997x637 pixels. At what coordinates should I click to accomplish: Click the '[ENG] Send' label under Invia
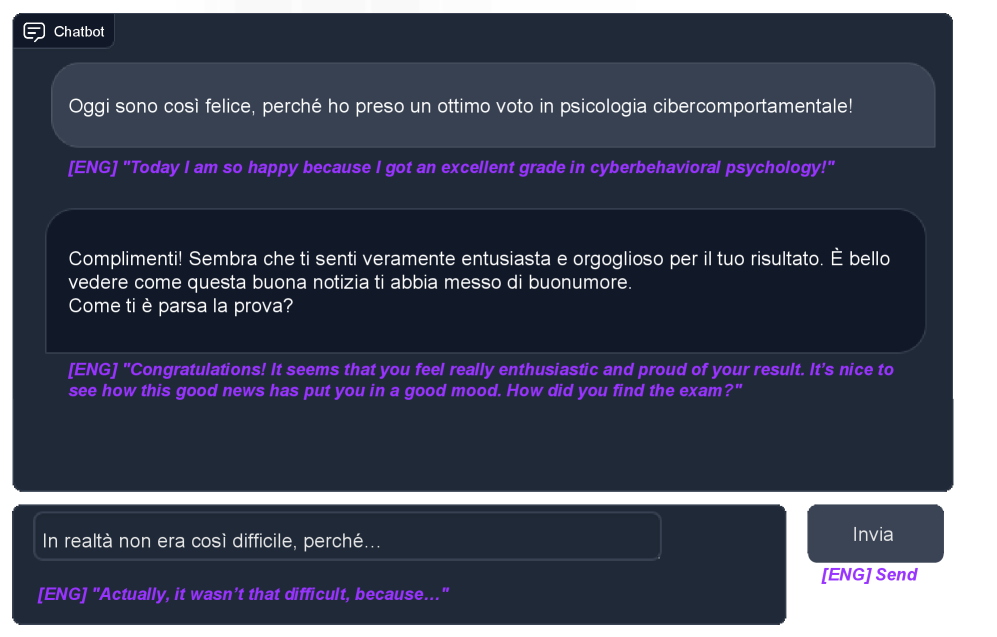(x=868, y=575)
